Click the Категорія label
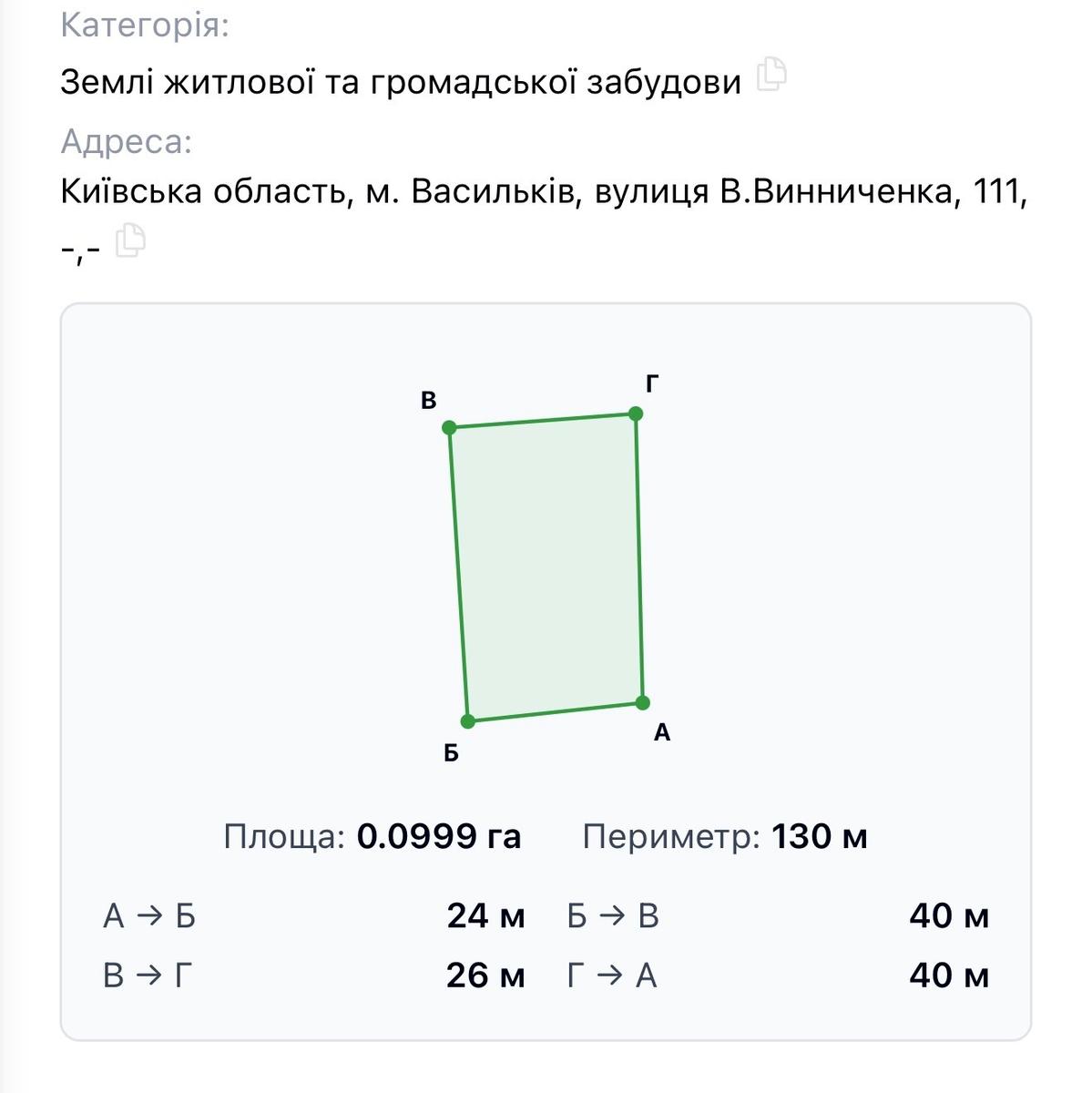The height and width of the screenshot is (1093, 1092). coord(145,26)
